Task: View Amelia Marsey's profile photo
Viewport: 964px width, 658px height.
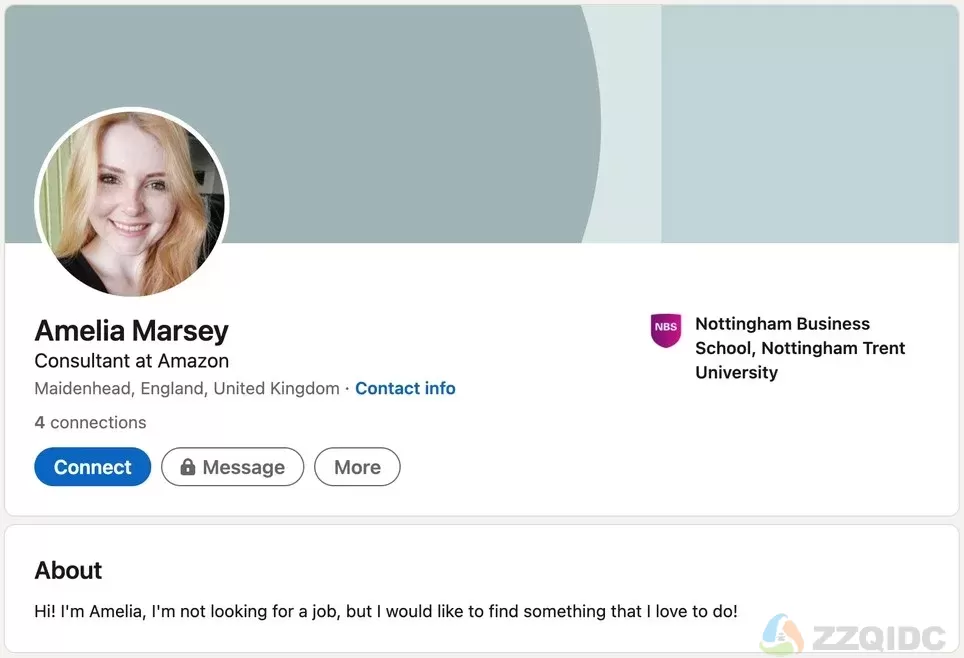Action: click(x=132, y=202)
